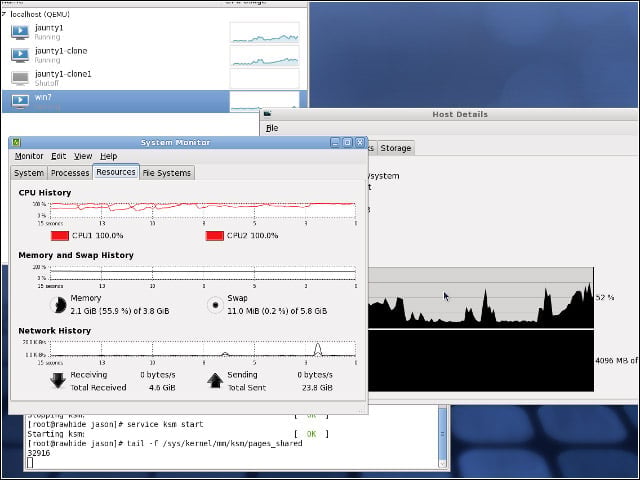
Task: Click the Sending up-arrow icon
Action: coord(215,380)
